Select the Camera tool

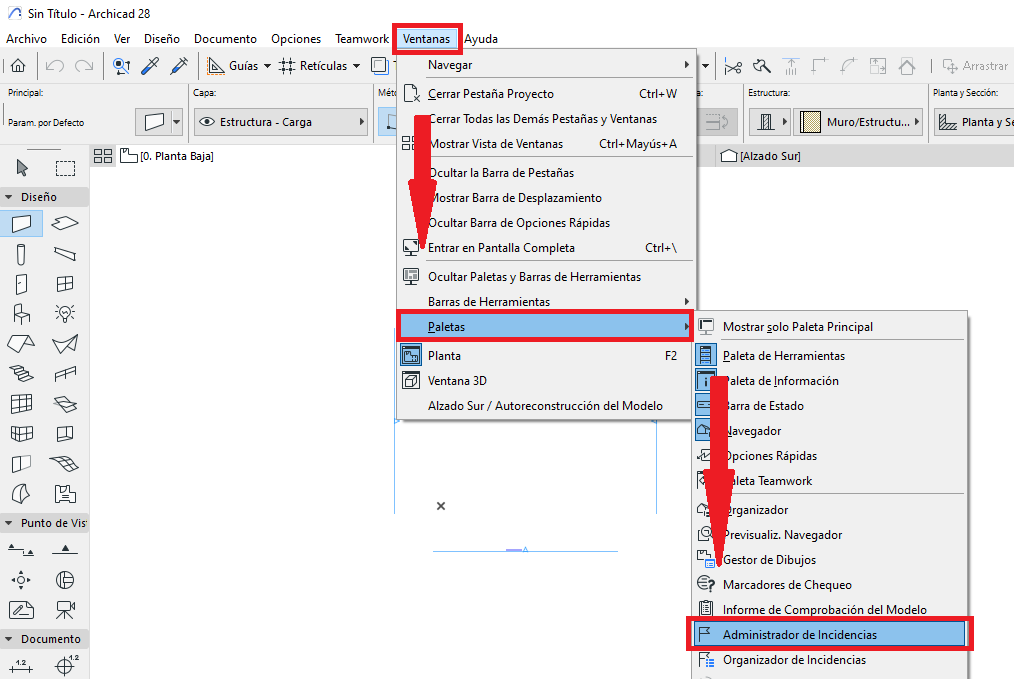pos(65,609)
